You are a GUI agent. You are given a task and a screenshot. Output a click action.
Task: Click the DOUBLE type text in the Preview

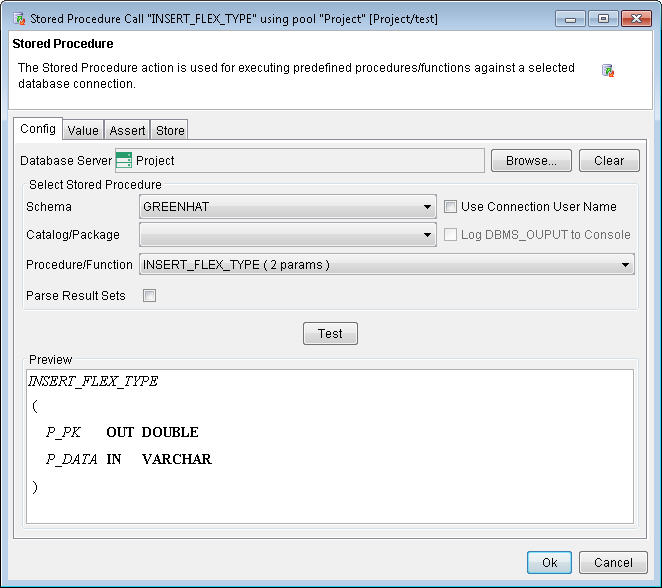tap(170, 432)
